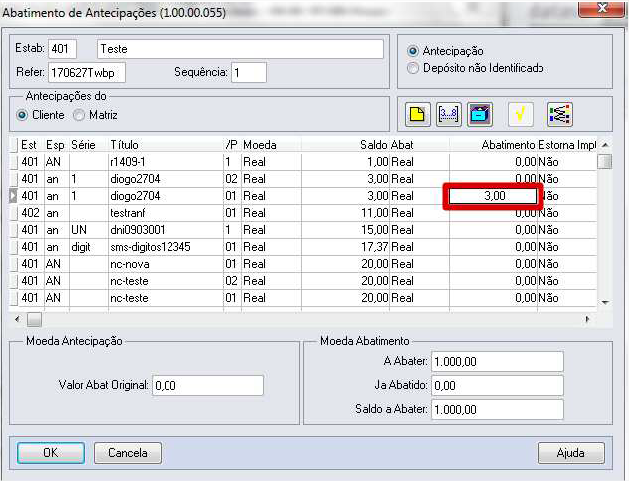The height and width of the screenshot is (481, 629).
Task: Select the sms-digitos12345 title row
Action: (304, 247)
